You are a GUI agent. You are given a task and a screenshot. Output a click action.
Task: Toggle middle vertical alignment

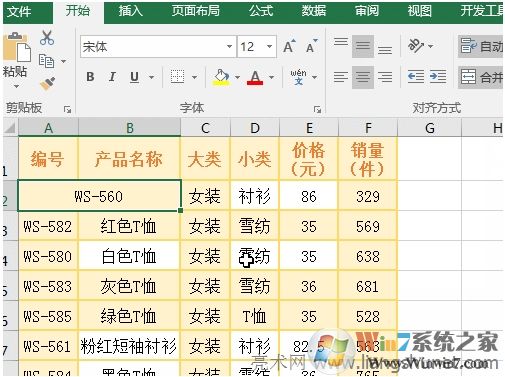(x=363, y=46)
